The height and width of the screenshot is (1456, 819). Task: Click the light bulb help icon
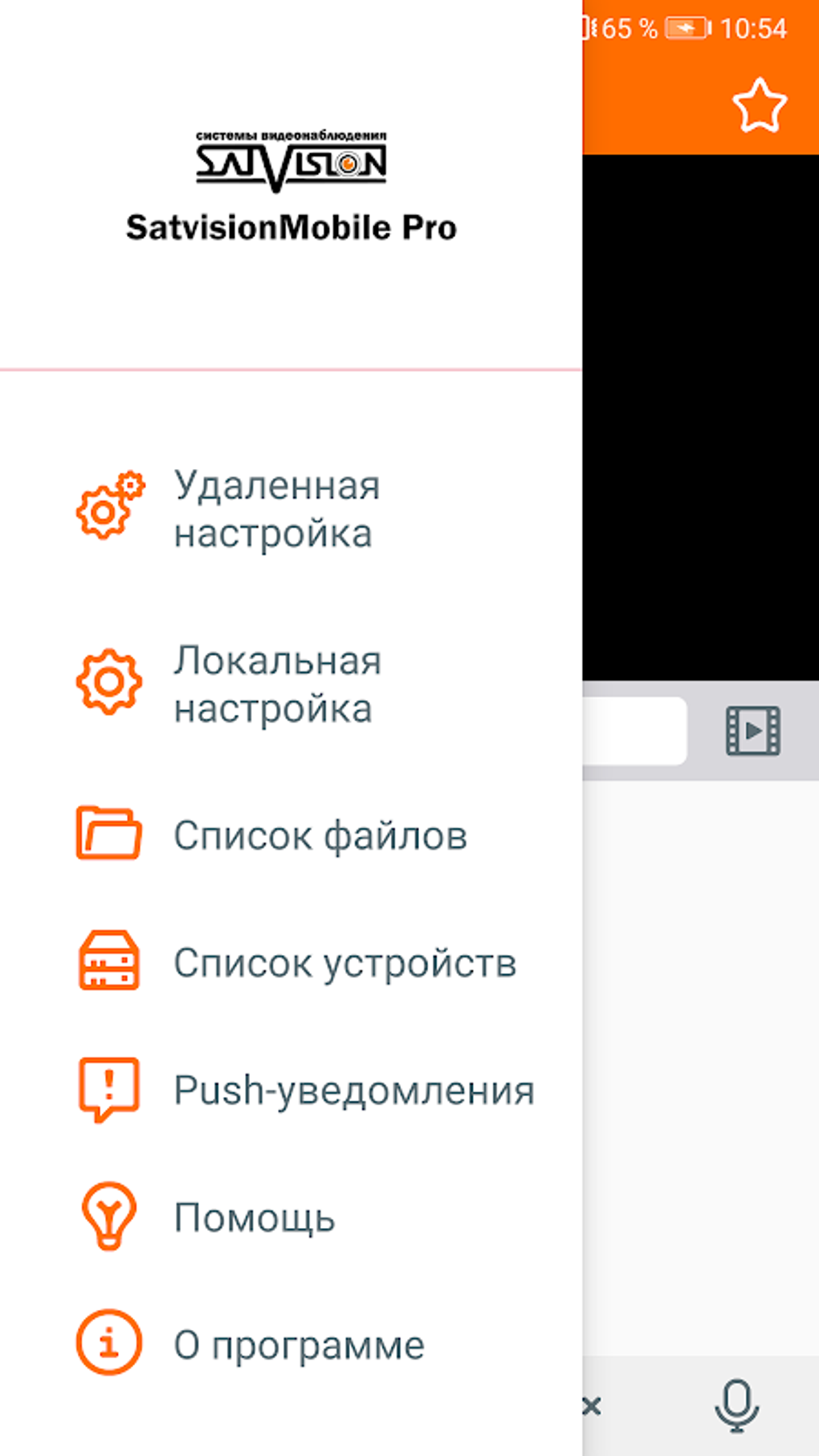109,1215
